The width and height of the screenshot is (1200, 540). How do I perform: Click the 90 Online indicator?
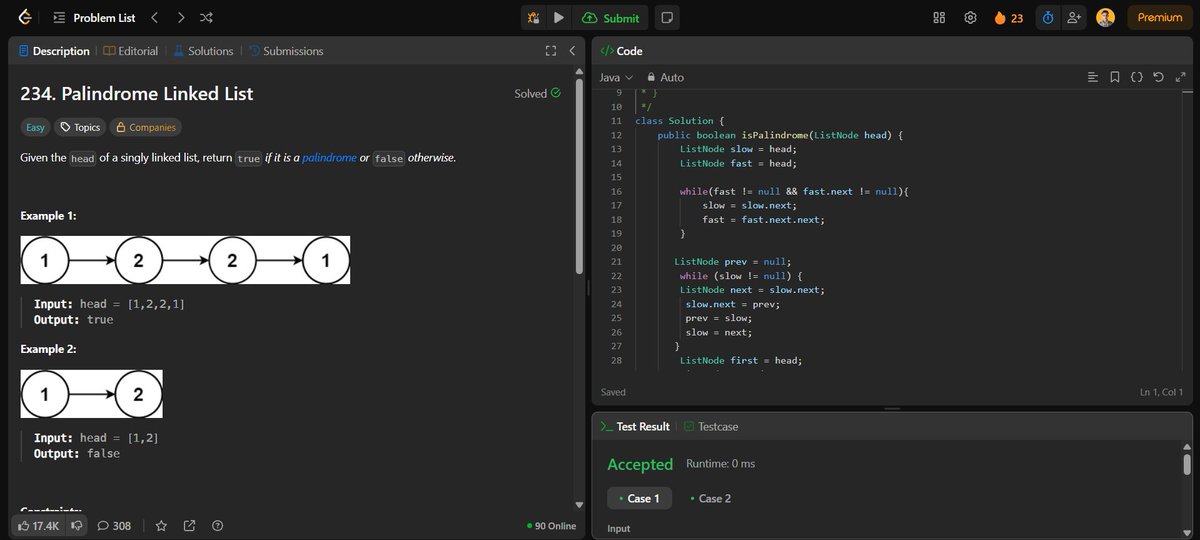pos(551,525)
